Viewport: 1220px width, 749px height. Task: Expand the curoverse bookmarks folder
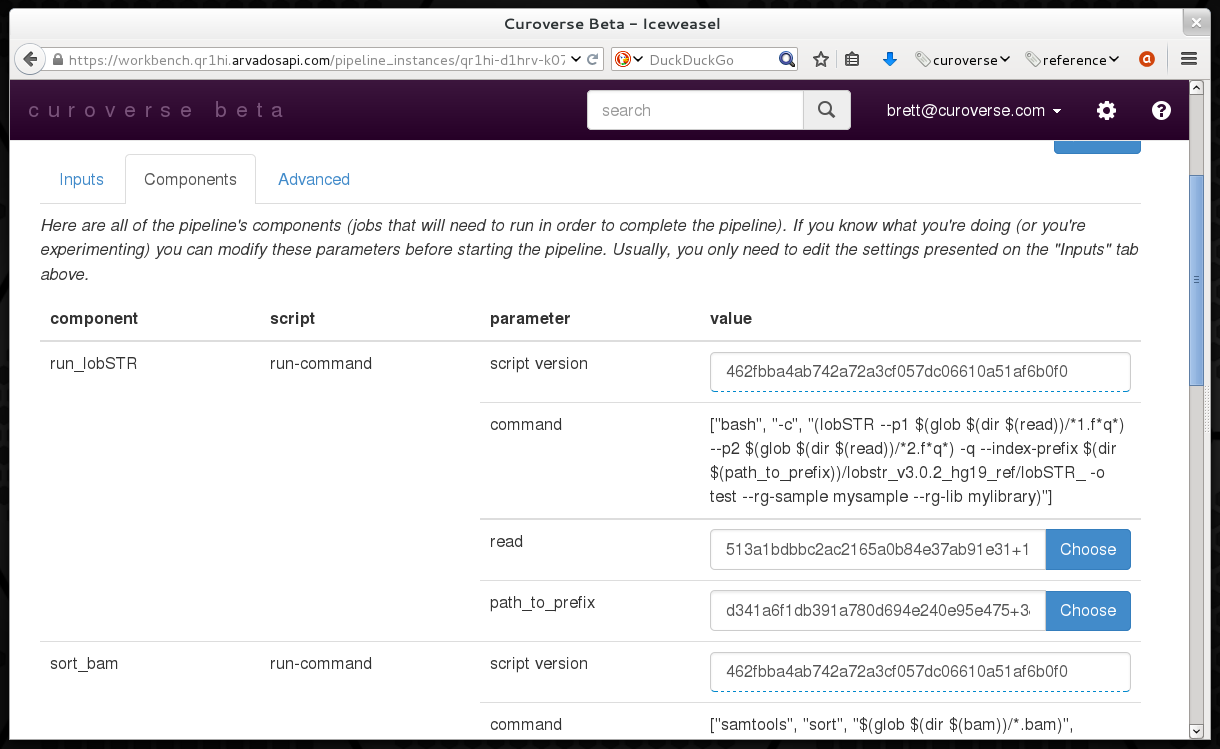coord(963,60)
